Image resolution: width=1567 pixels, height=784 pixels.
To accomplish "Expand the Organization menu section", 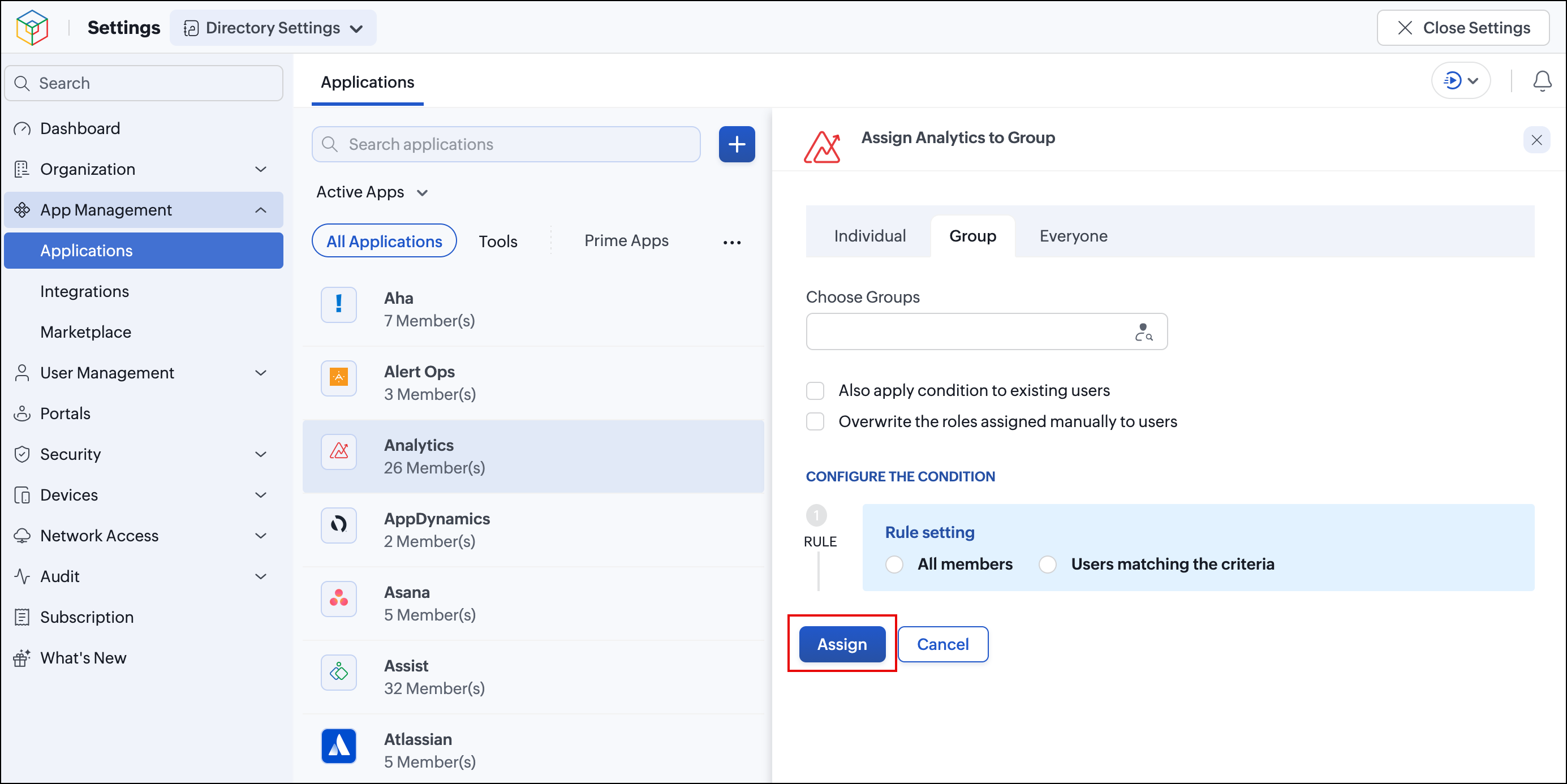I will tap(261, 169).
